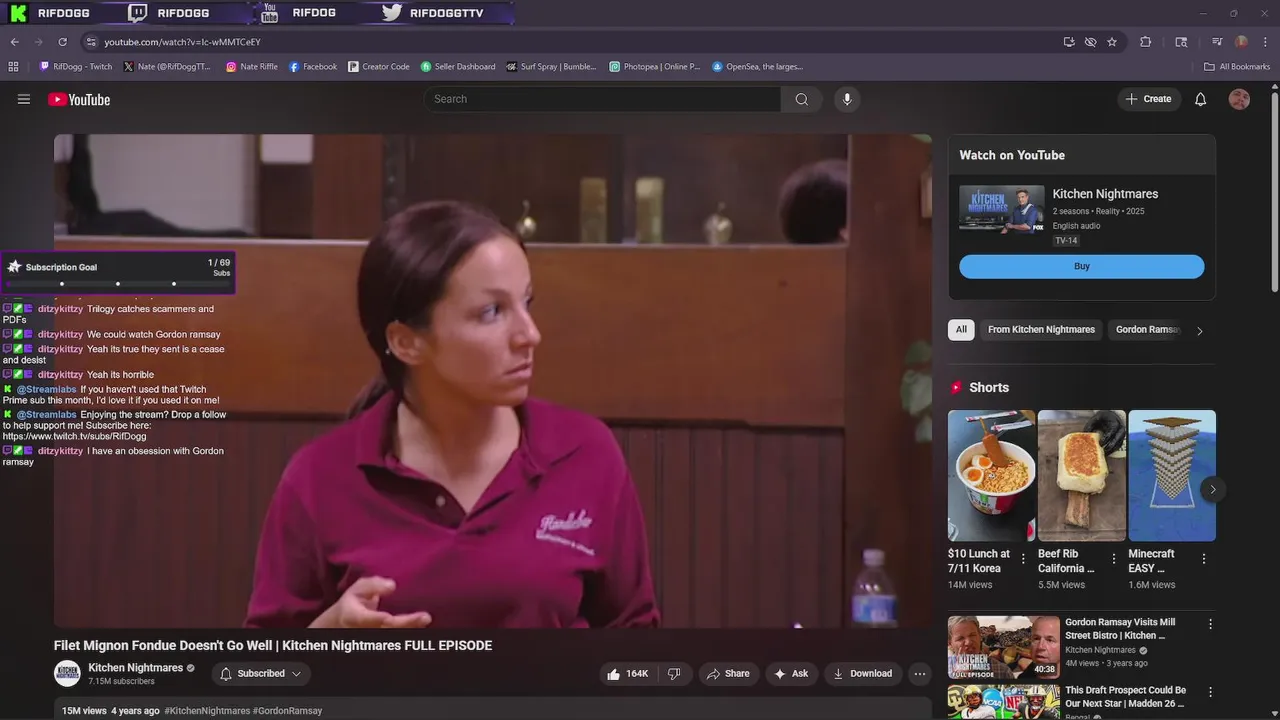Open Seller Dashboard bookmark

coord(458,67)
